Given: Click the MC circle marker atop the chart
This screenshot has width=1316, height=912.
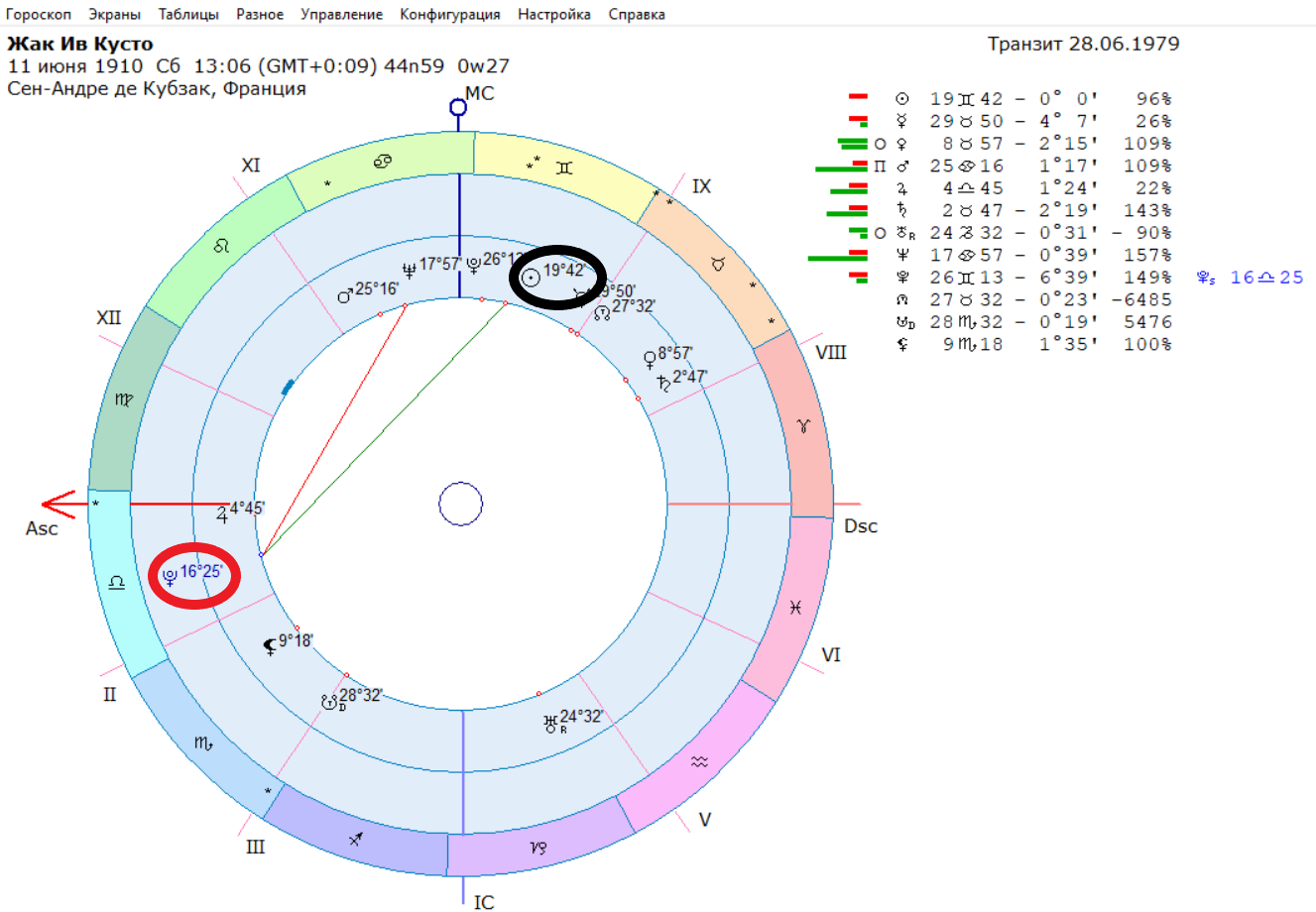Looking at the screenshot, I should 457,107.
